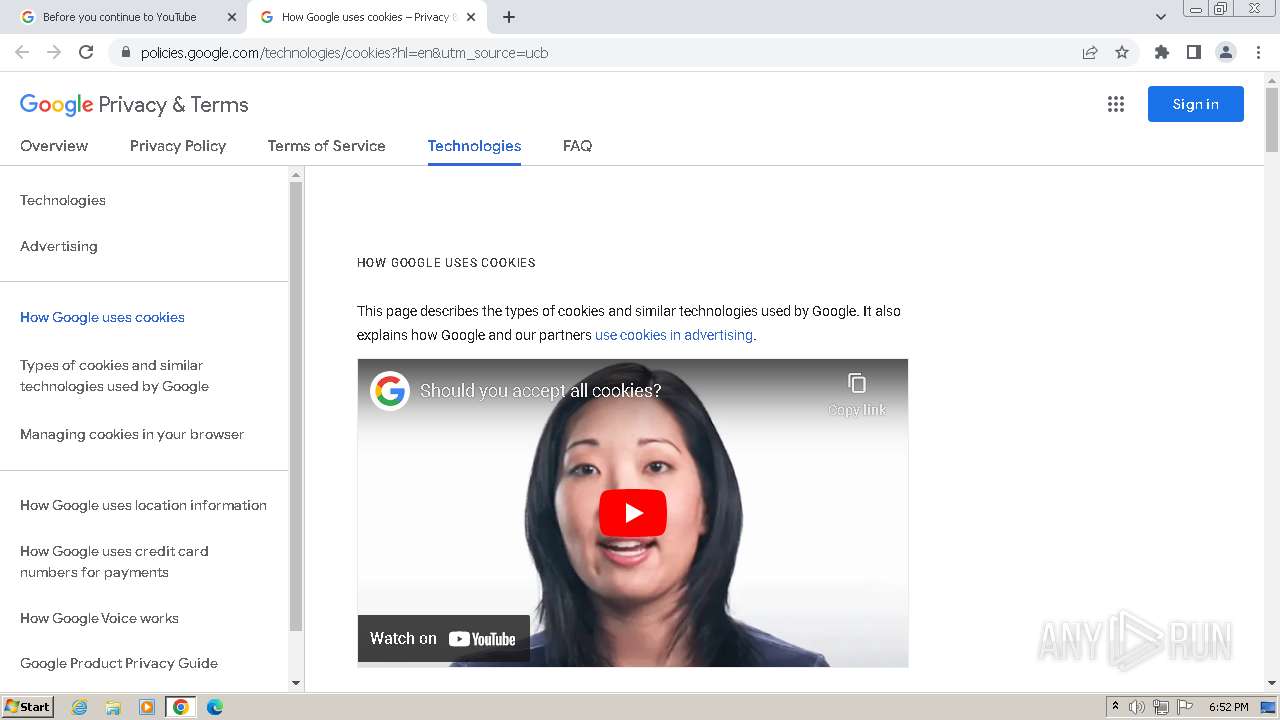Screen dimensions: 1280x720
Task: Close the 'Before you continue to YouTube' tab
Action: (x=231, y=17)
